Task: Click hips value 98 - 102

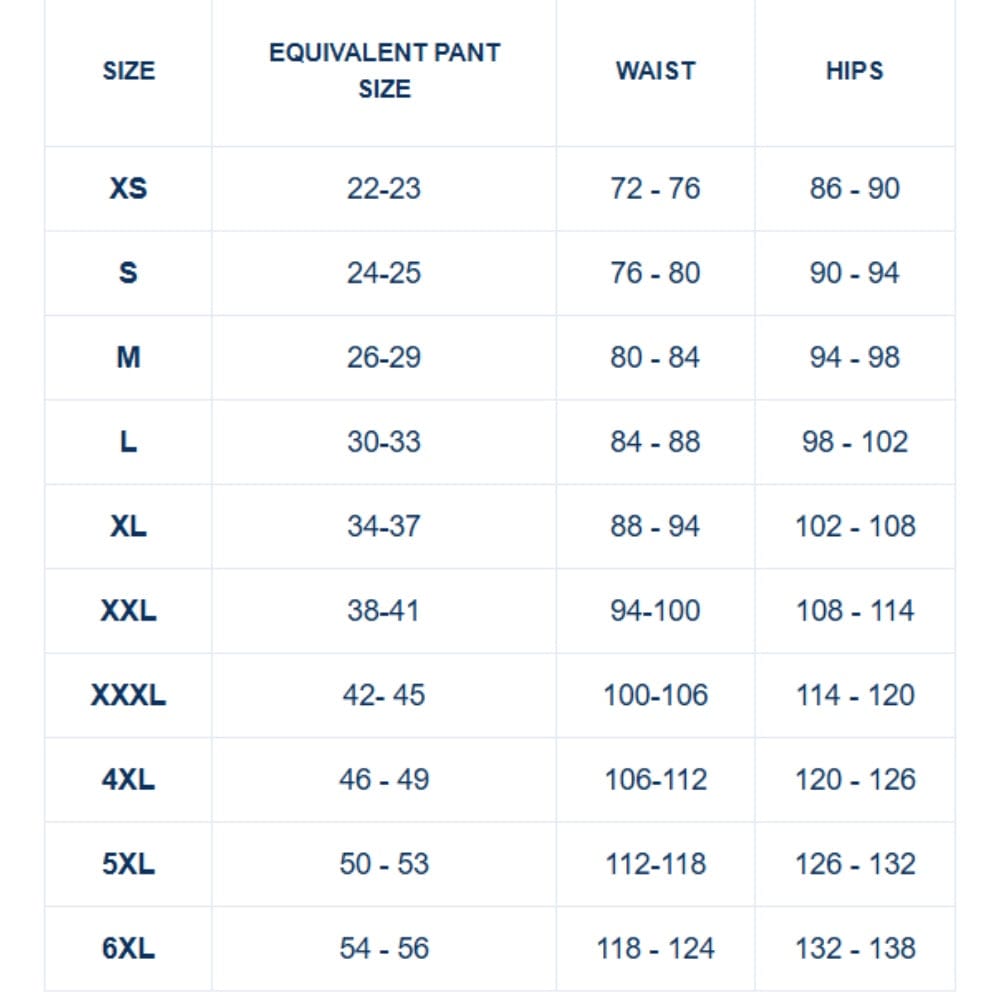Action: [x=854, y=442]
